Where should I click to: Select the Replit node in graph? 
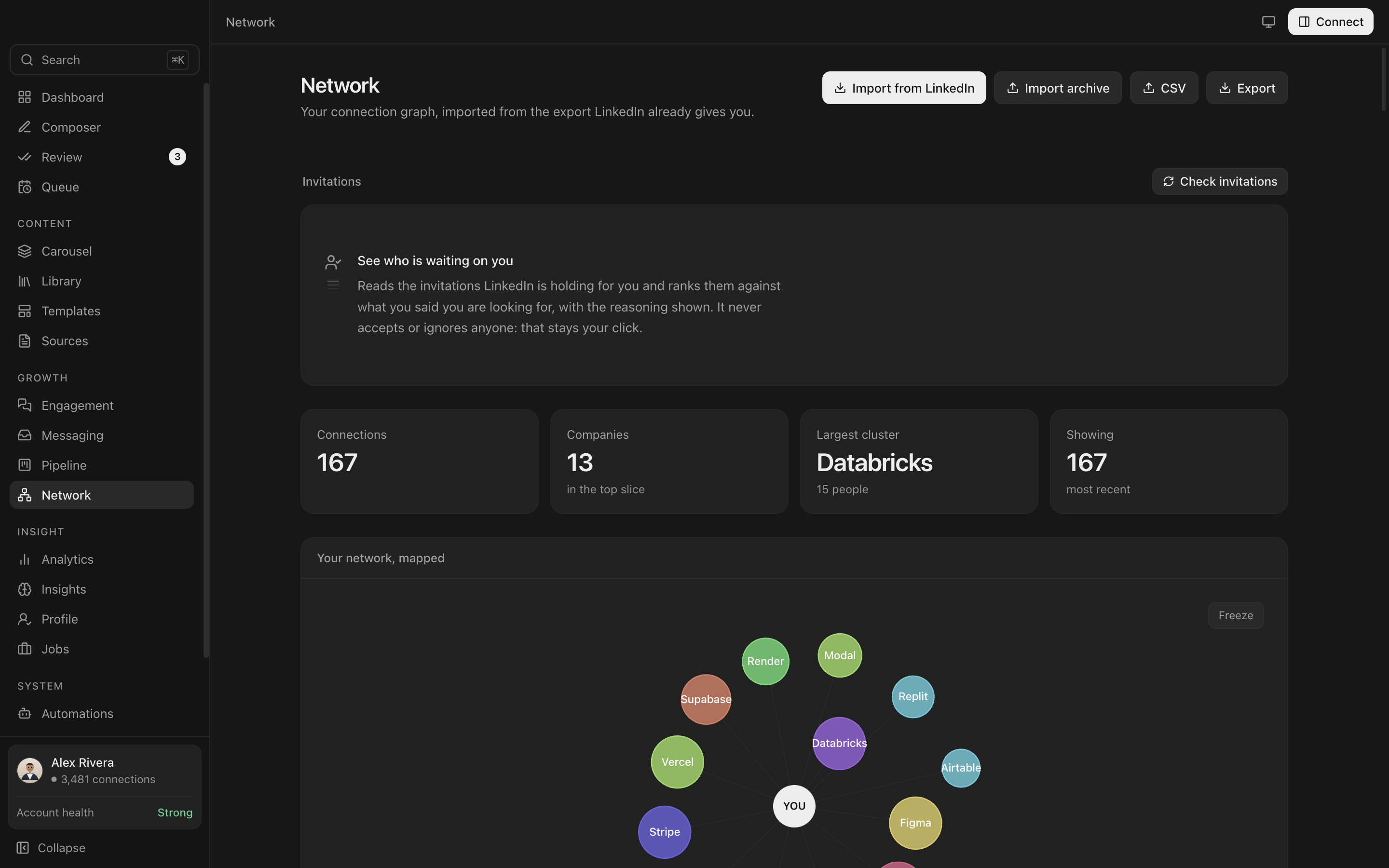click(x=913, y=697)
